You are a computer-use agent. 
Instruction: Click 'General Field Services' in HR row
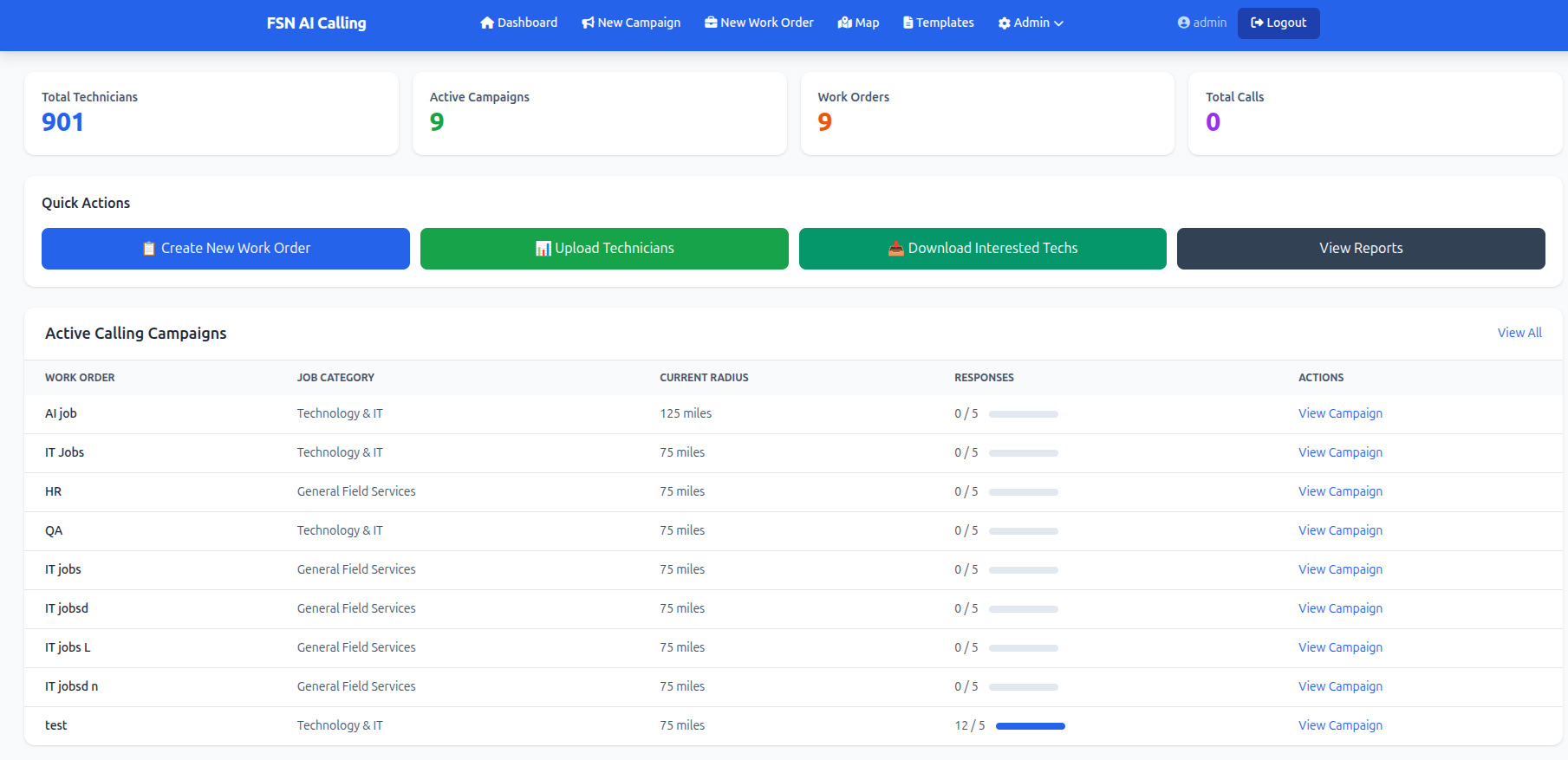356,491
